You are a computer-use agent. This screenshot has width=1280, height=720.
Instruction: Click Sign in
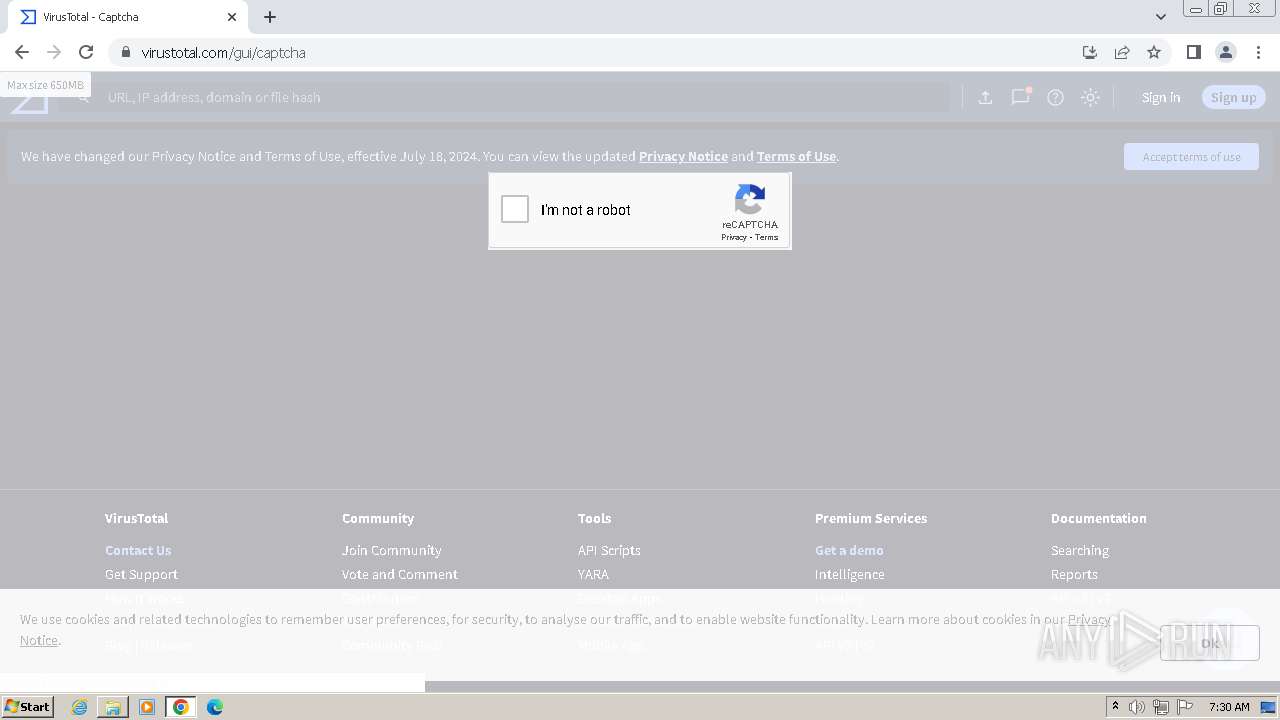[x=1161, y=97]
